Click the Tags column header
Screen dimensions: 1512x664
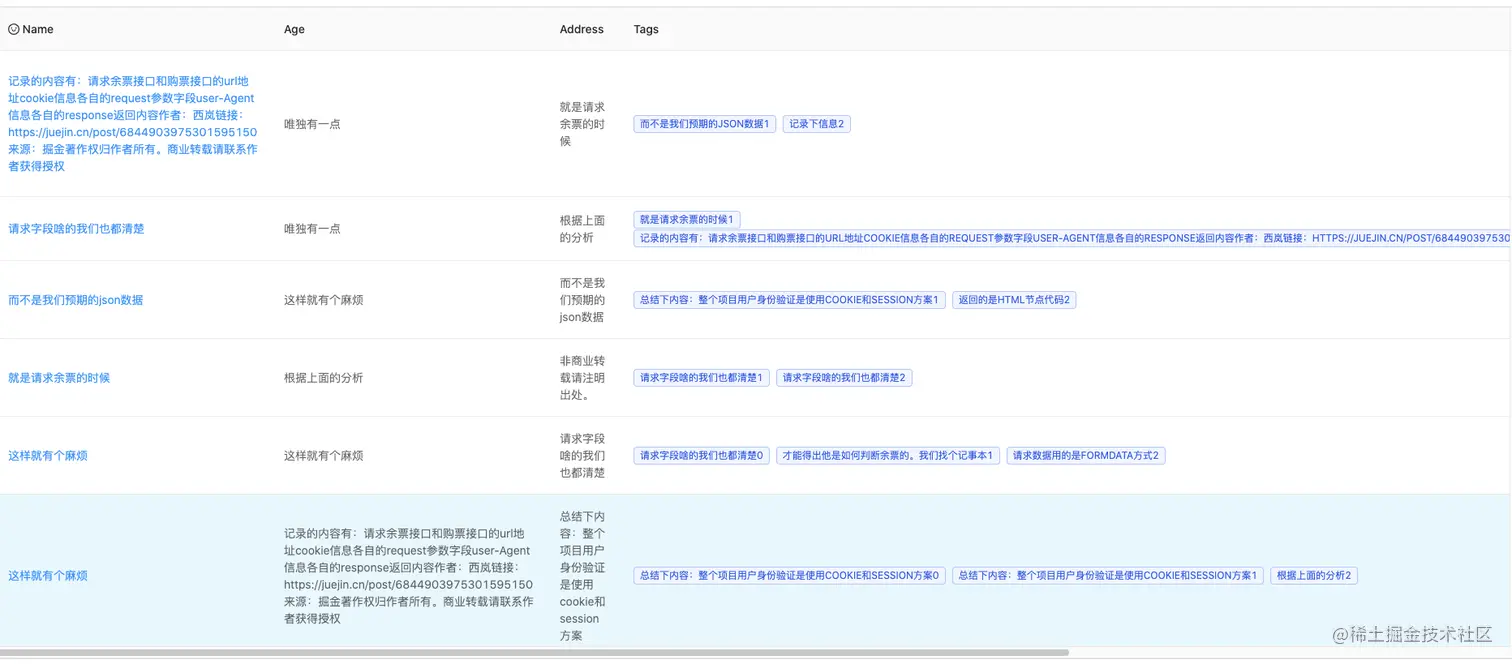coord(646,29)
